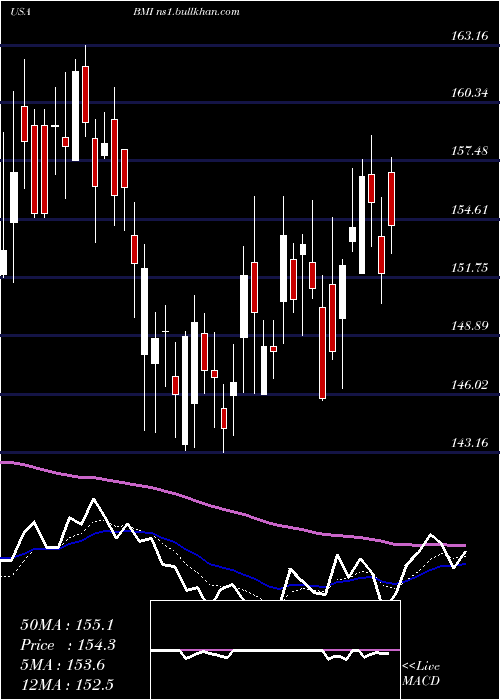Click the 148.89 price level label
Viewport: 500px width, 700px height.
point(470,326)
